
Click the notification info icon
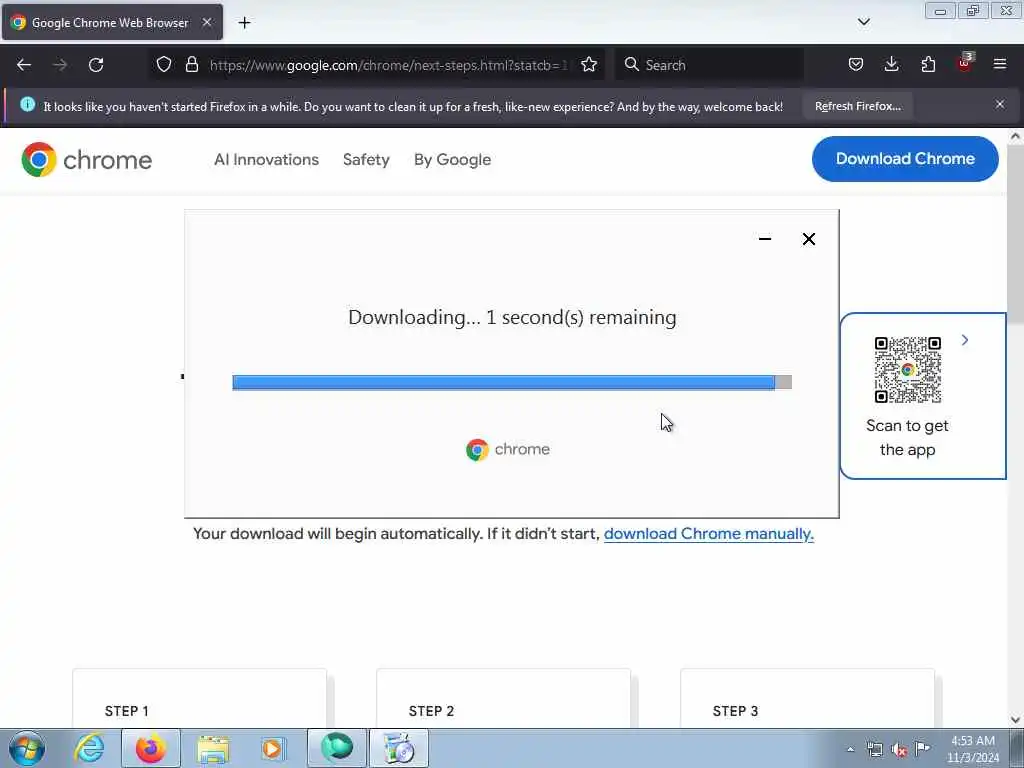[x=27, y=104]
